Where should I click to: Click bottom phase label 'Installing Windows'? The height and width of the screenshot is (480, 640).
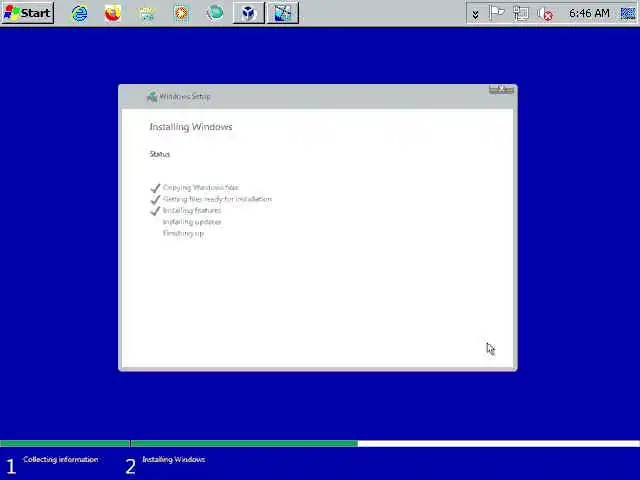(x=173, y=459)
